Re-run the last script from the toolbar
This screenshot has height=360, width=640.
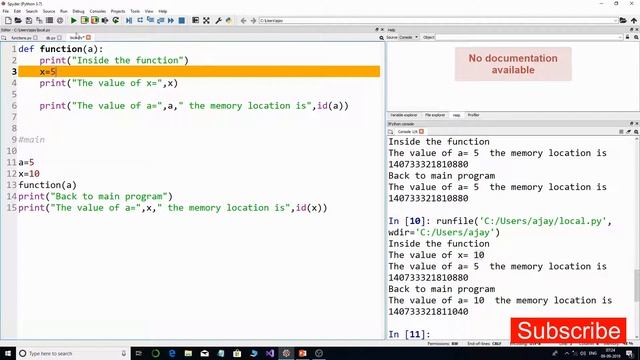click(x=116, y=20)
